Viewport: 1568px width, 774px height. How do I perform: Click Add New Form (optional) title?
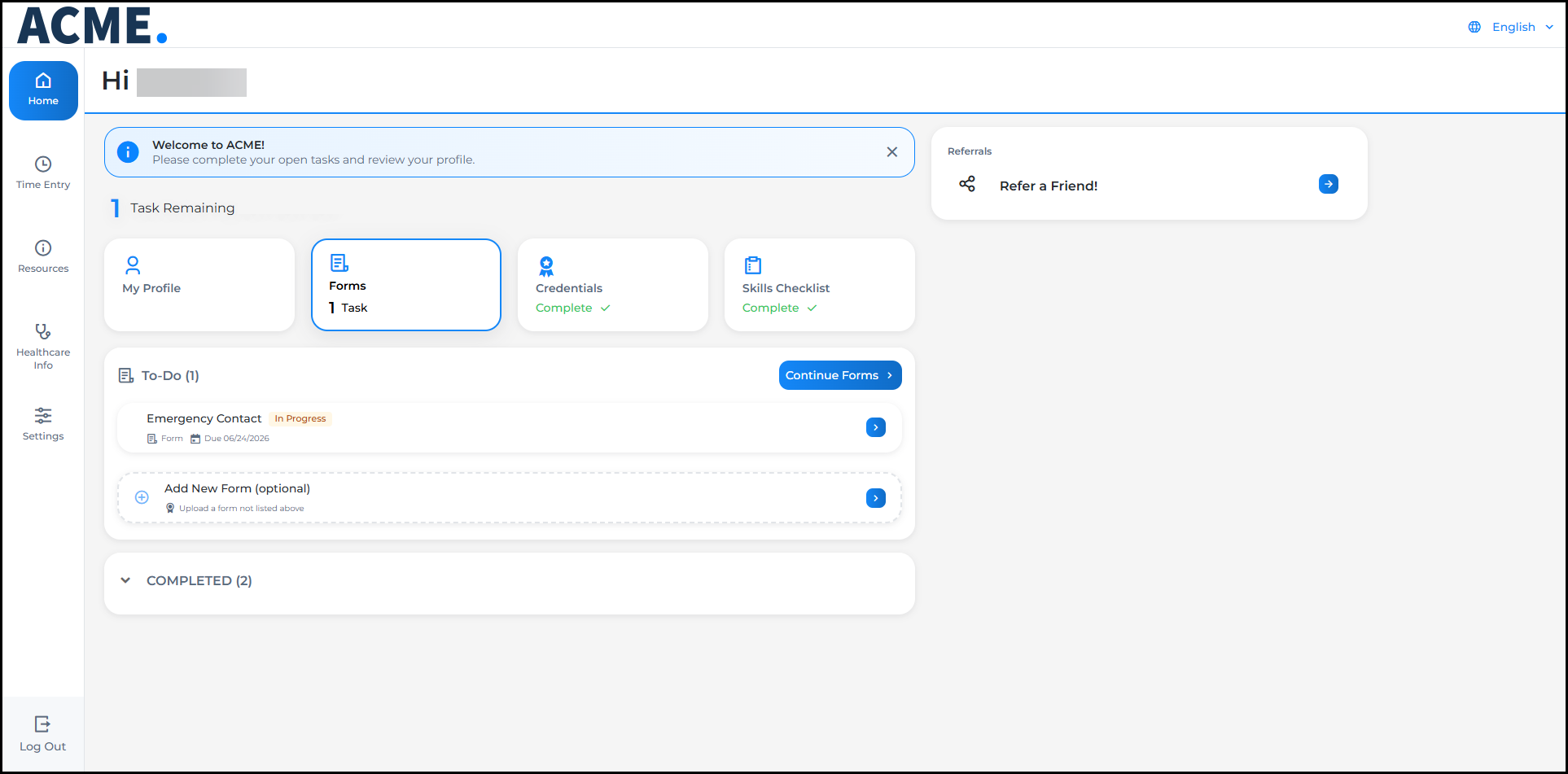tap(237, 488)
